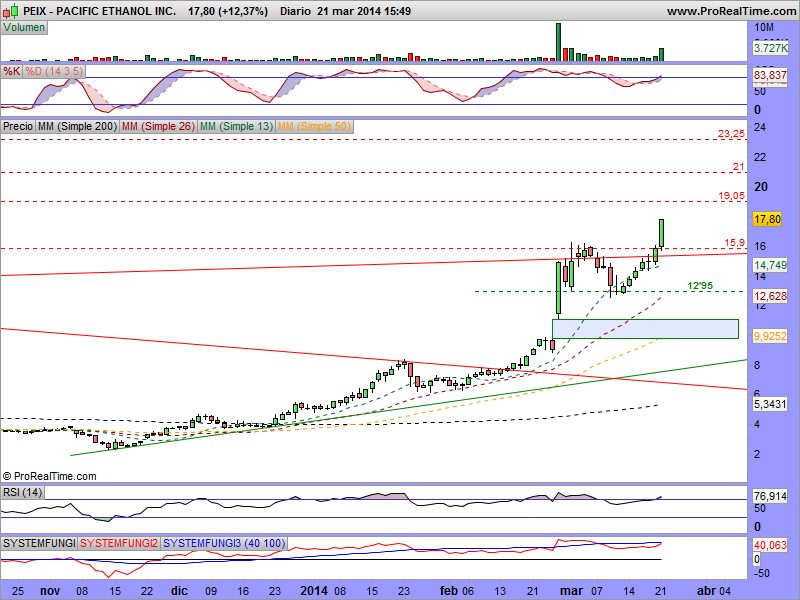The height and width of the screenshot is (600, 800).
Task: Select the SYSTEMFUNGI indicator label
Action: click(39, 543)
